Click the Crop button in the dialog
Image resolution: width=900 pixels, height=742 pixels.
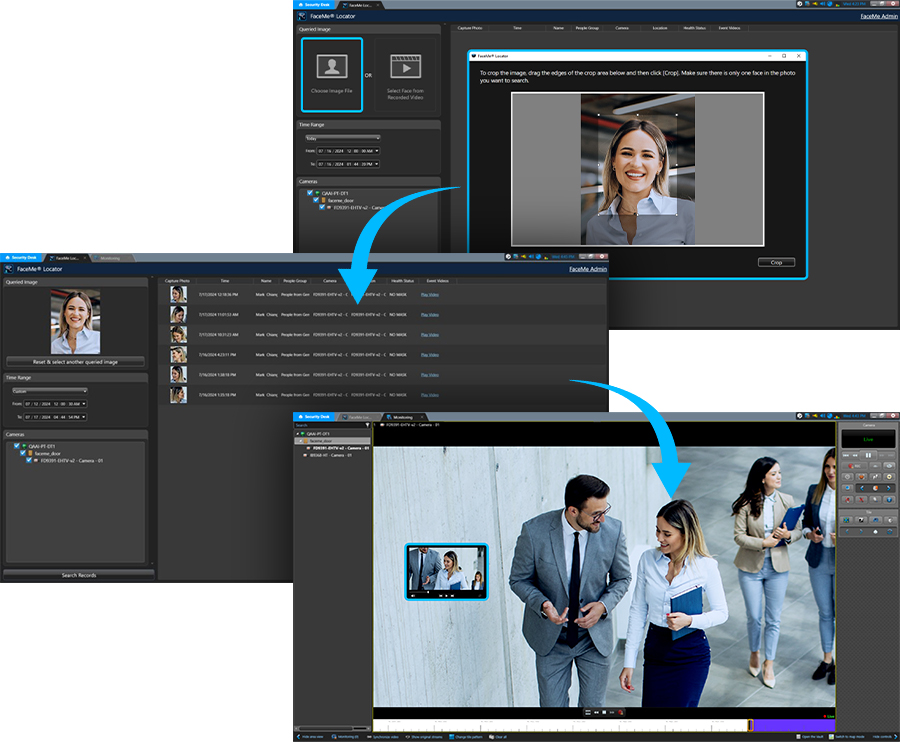pos(776,262)
